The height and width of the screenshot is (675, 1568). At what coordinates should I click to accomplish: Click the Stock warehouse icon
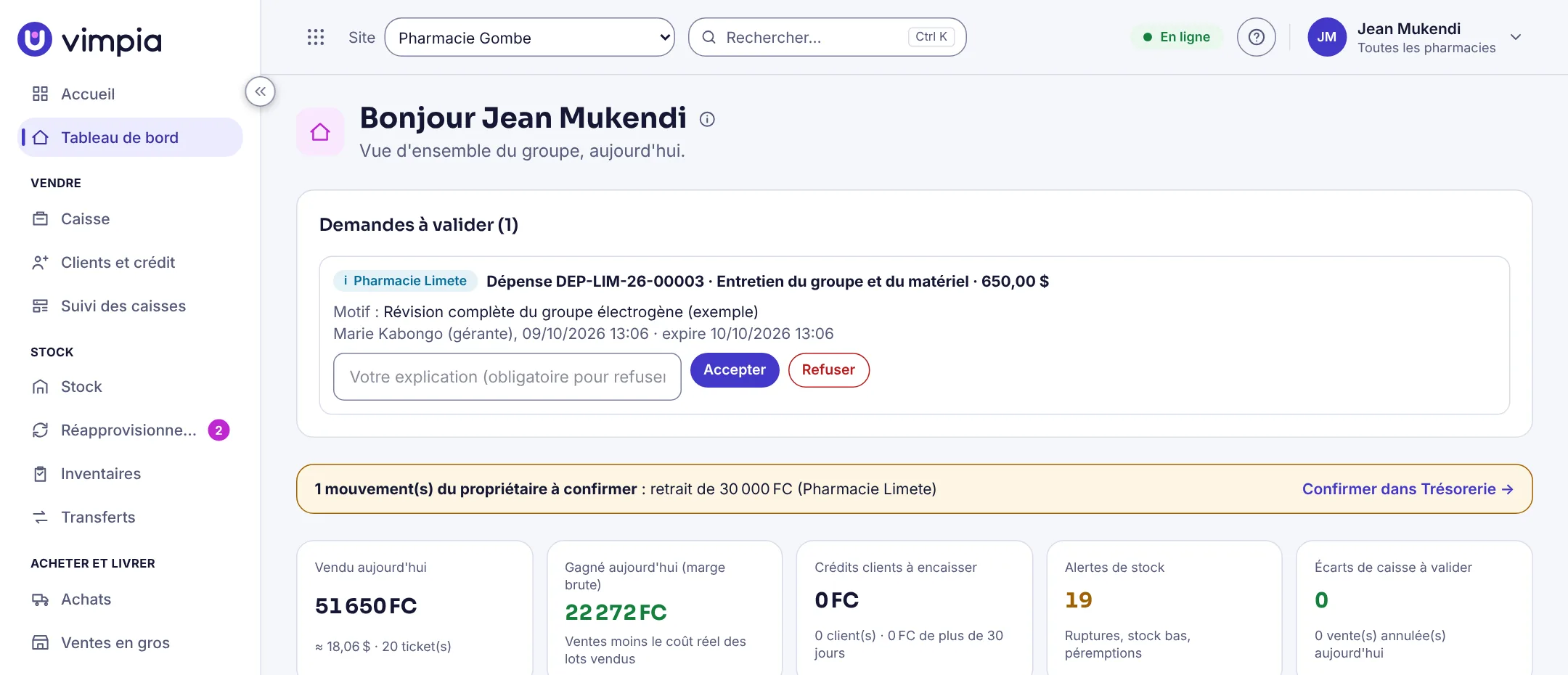(x=41, y=387)
